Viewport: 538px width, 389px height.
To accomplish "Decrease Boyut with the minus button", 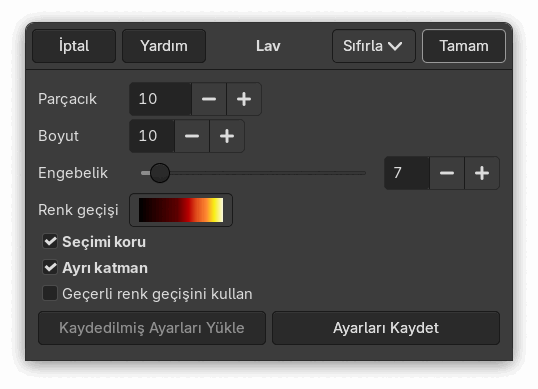I will [x=192, y=136].
